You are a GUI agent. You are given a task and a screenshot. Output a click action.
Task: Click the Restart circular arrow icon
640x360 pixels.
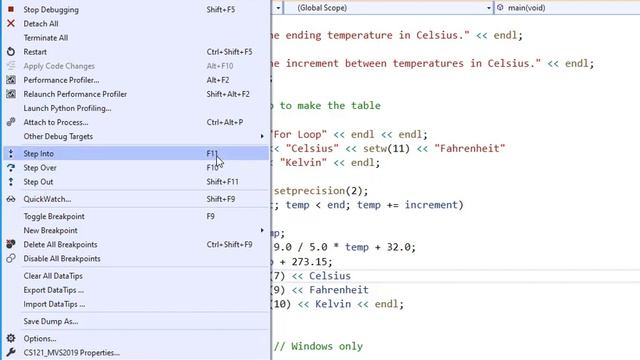coord(11,52)
